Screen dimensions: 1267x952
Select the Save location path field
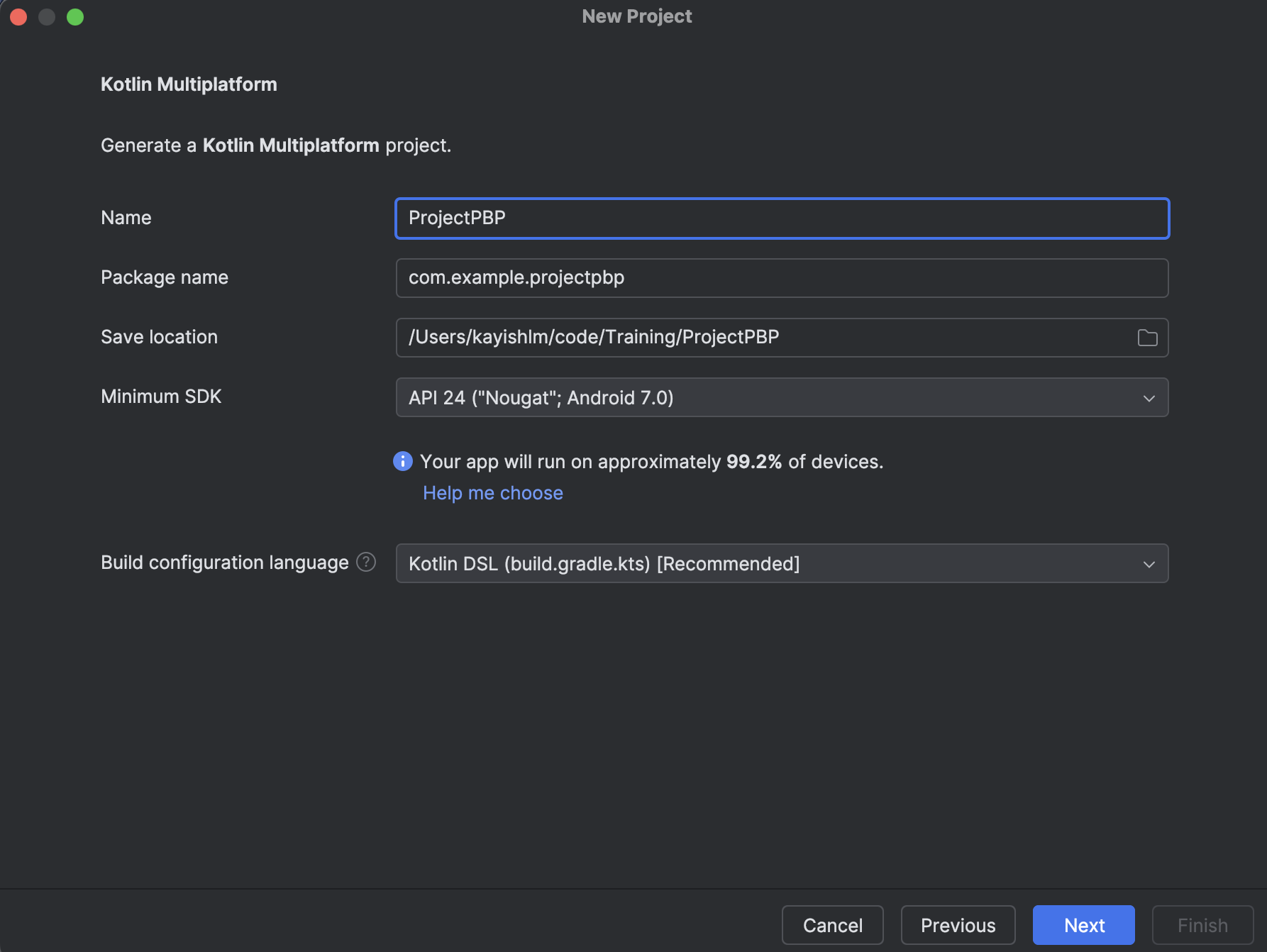(x=766, y=338)
